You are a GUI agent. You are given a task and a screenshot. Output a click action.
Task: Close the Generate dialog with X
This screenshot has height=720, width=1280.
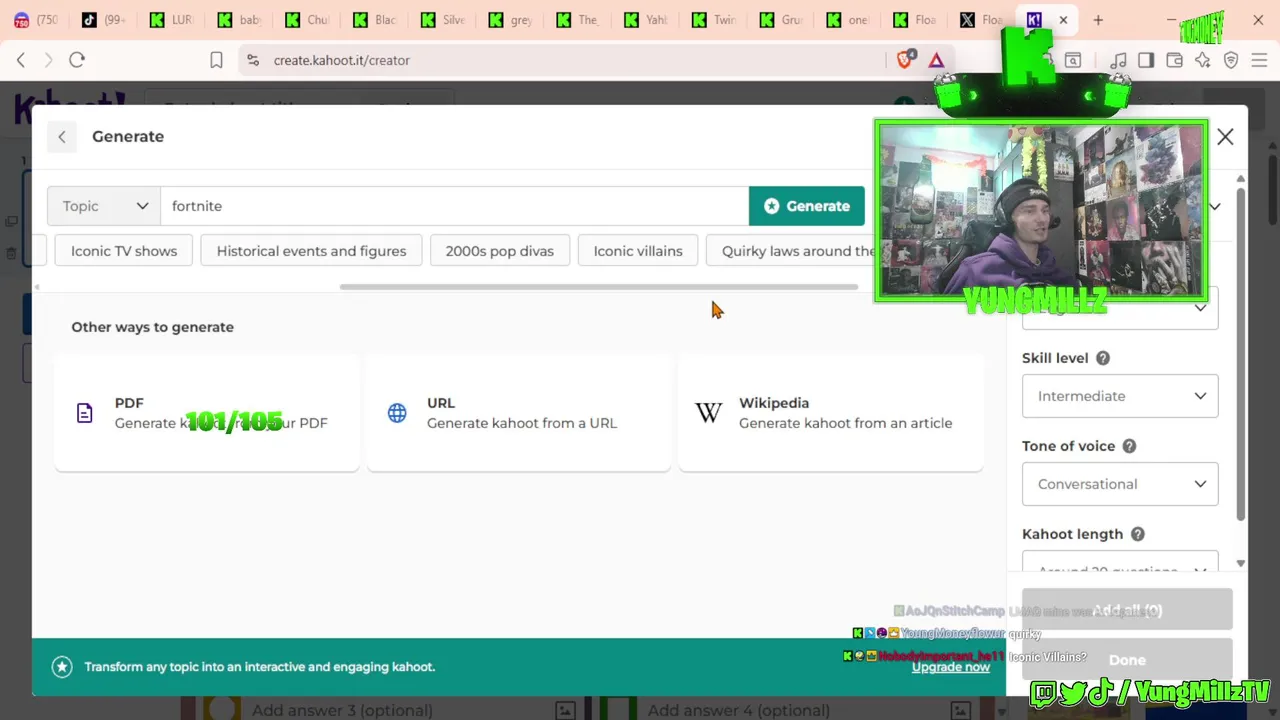[x=1225, y=137]
